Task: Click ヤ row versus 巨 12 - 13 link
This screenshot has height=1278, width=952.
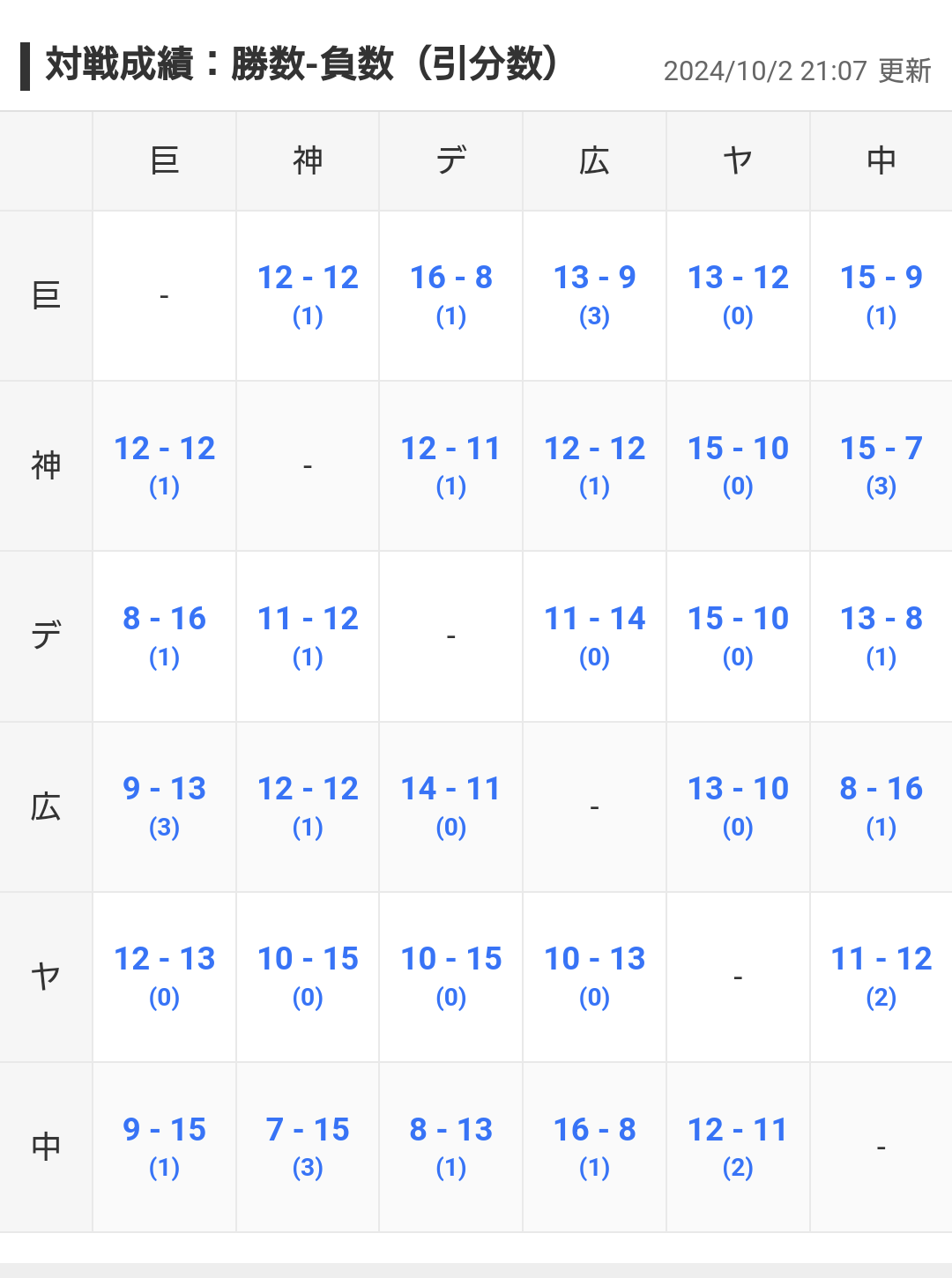Action: (x=164, y=960)
